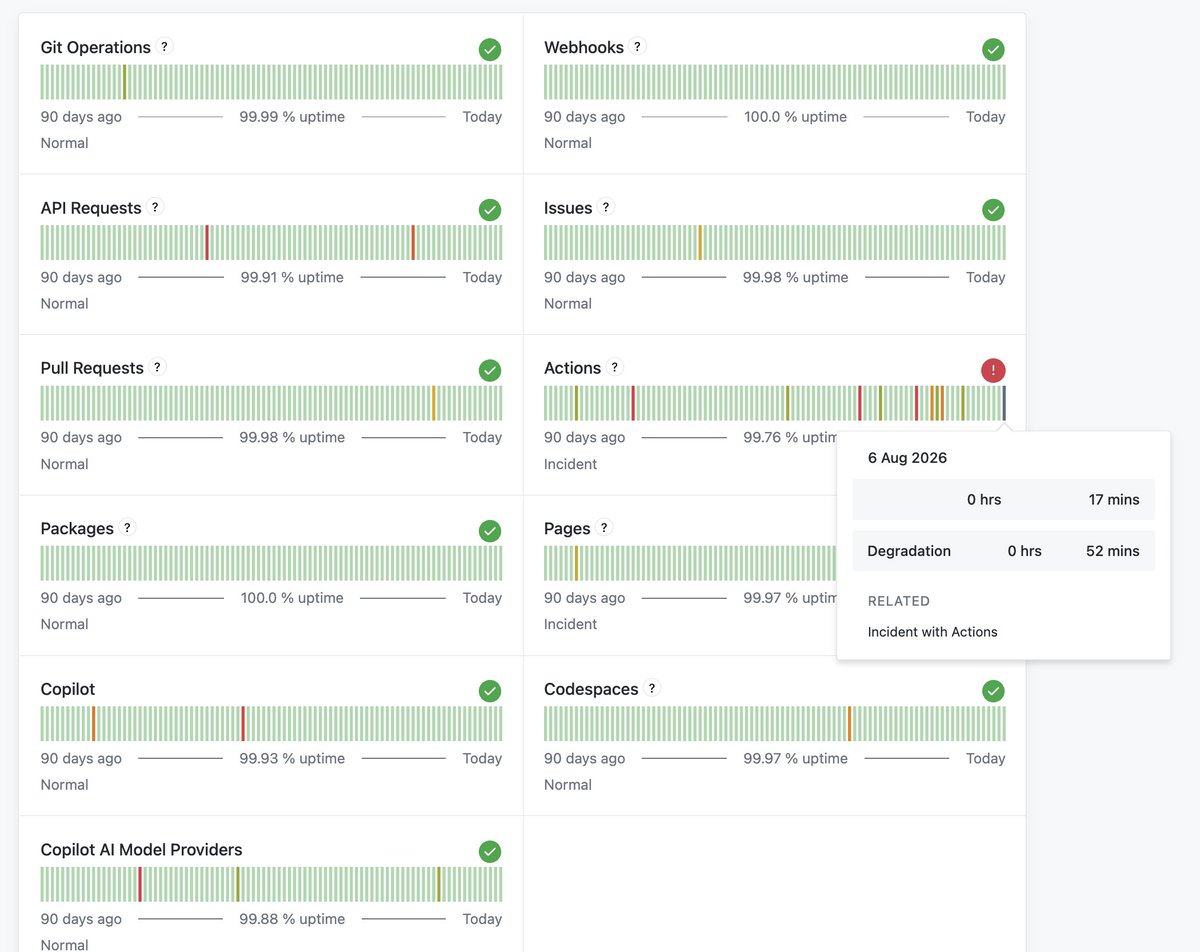Click '99.93 % uptime' under Copilot
The height and width of the screenshot is (952, 1200).
(x=292, y=758)
